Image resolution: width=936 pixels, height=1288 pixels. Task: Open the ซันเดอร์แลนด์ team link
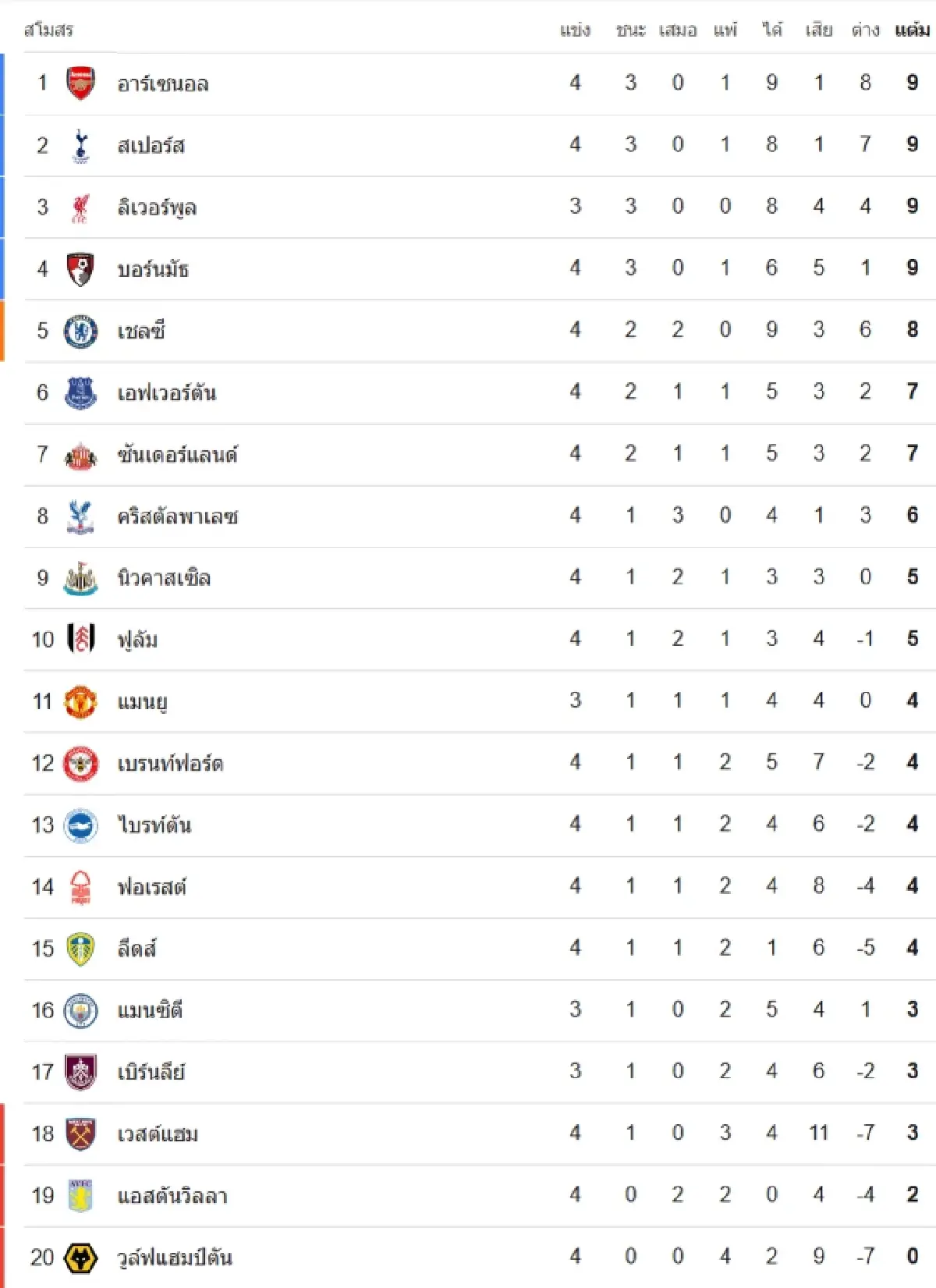click(x=177, y=455)
